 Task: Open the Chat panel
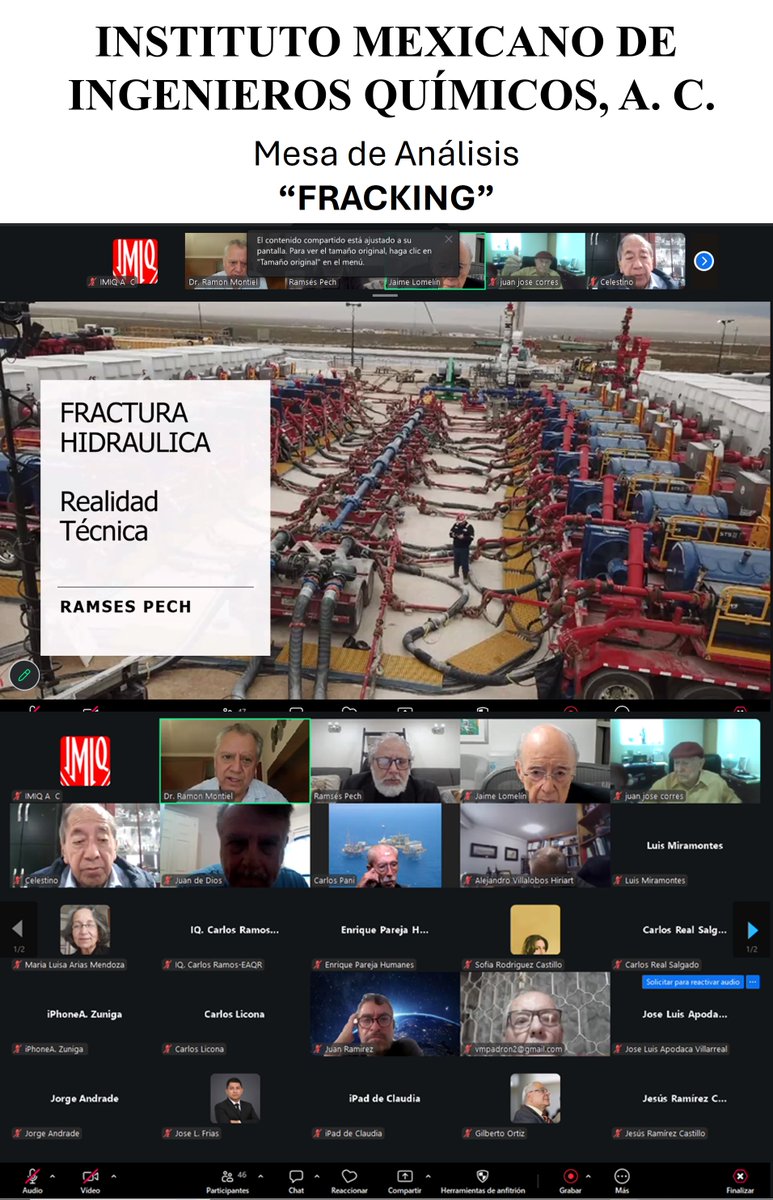[x=296, y=1180]
